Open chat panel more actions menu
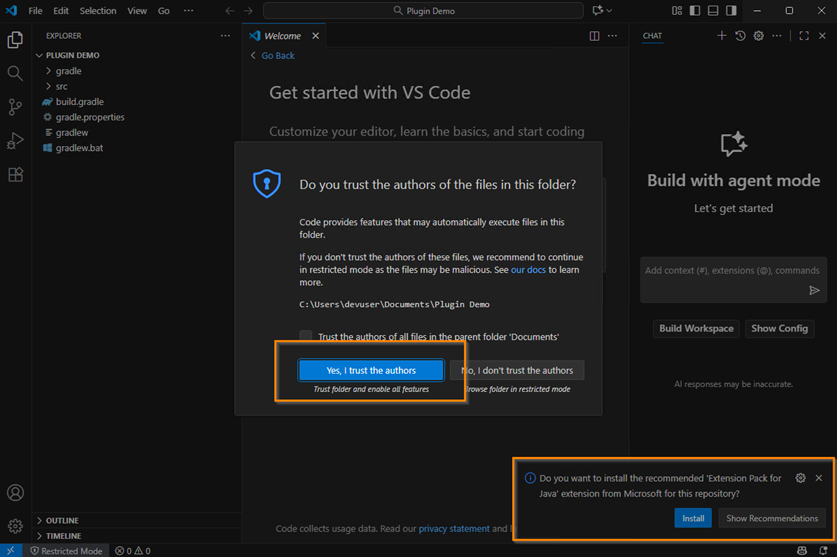Screen dimensions: 837x557 tap(777, 36)
